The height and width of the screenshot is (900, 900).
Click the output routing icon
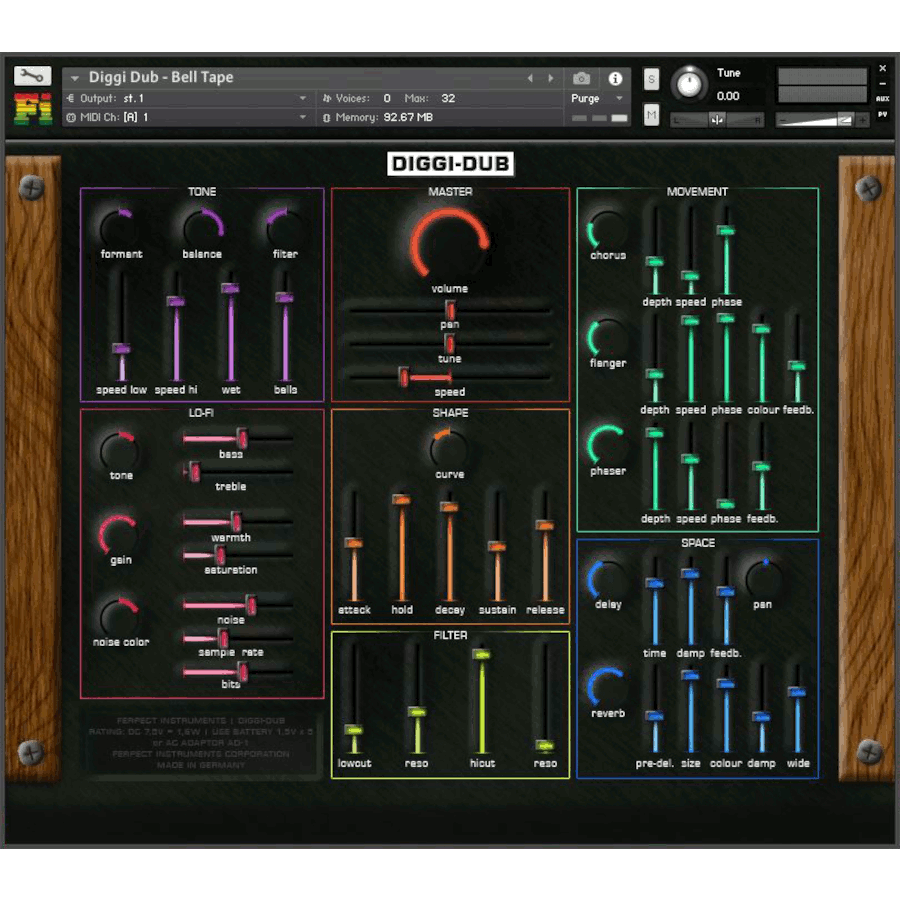(71, 99)
